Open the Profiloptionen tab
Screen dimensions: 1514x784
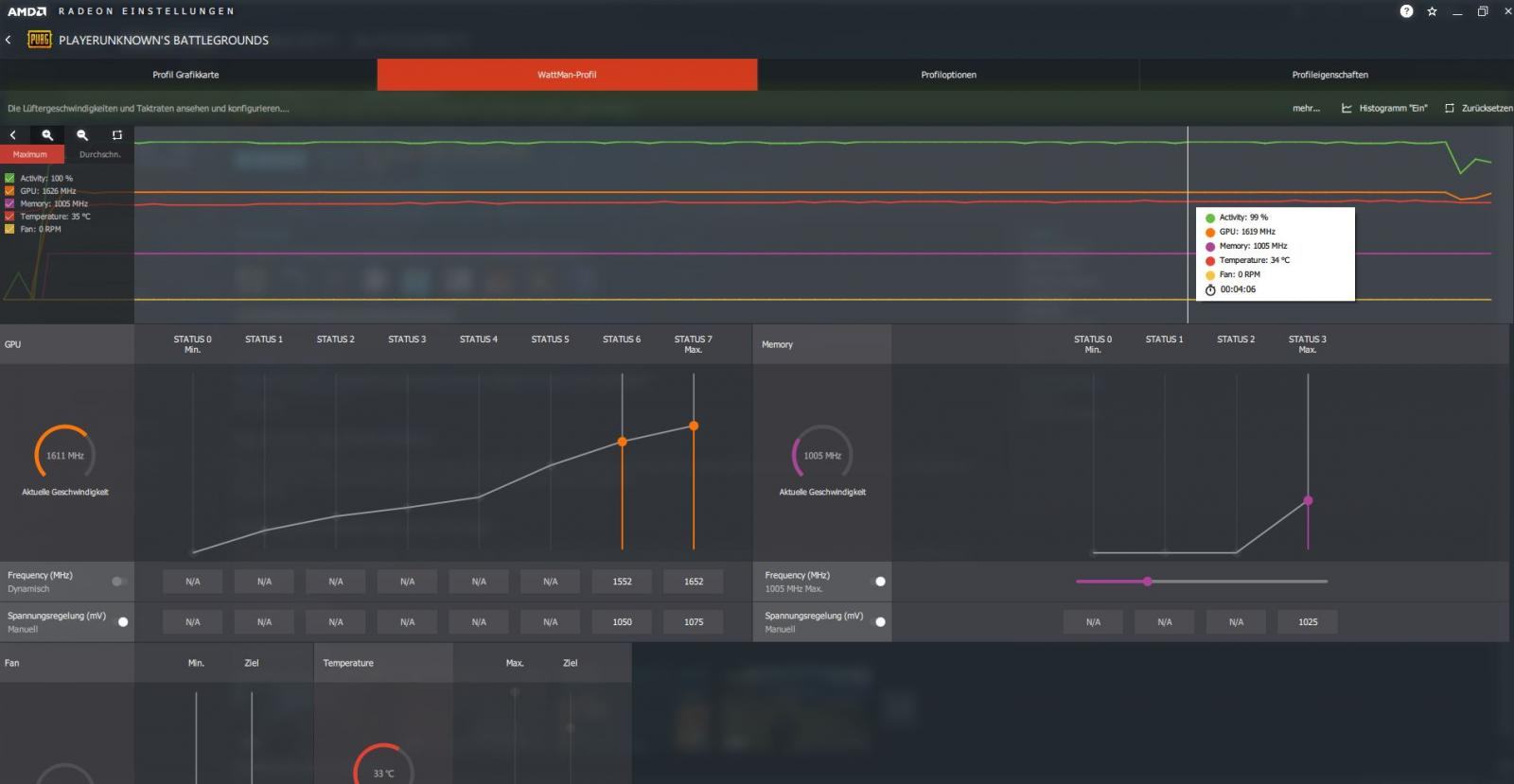click(x=948, y=75)
